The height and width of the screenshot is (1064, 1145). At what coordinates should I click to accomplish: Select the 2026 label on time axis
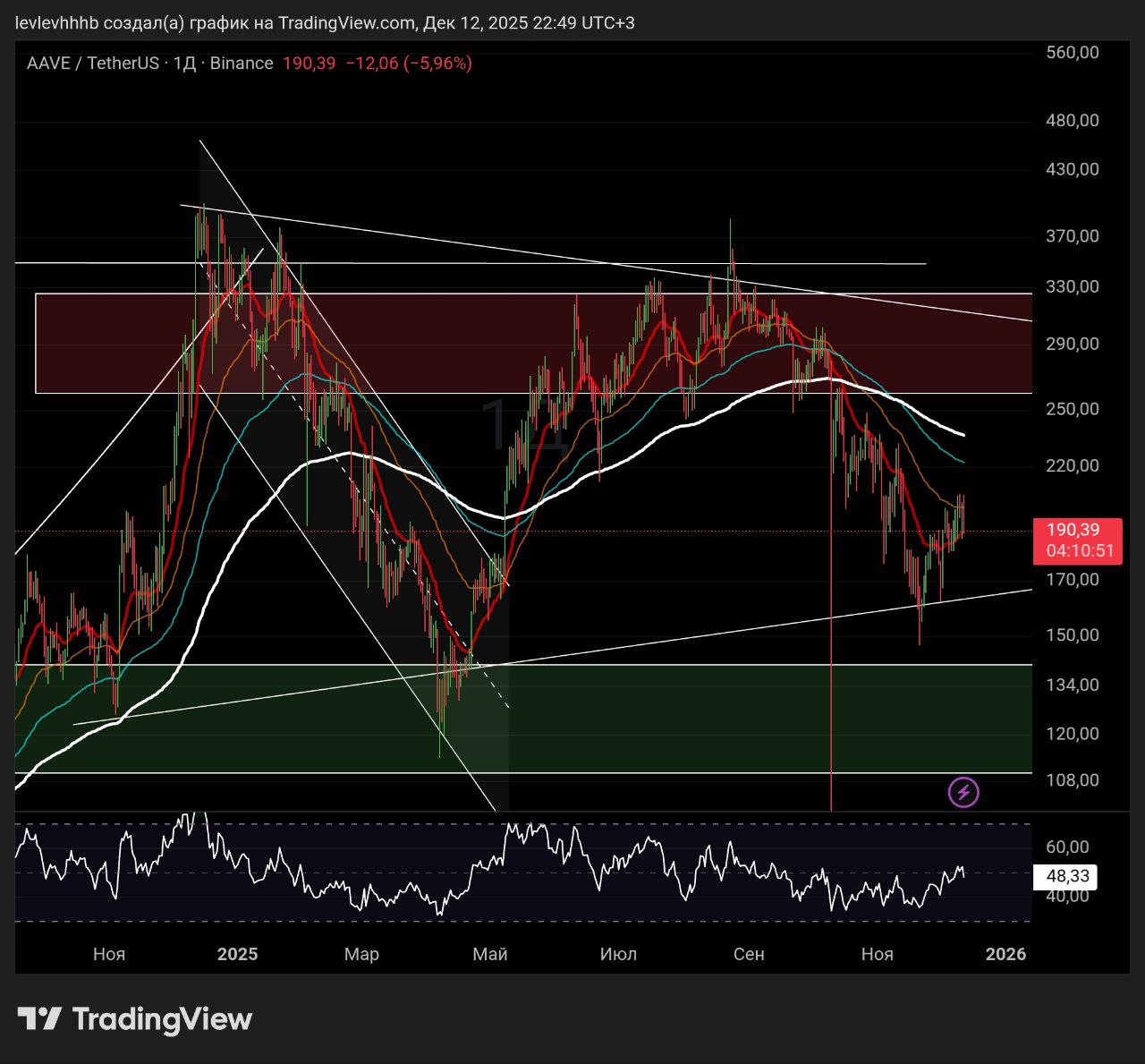point(1005,954)
